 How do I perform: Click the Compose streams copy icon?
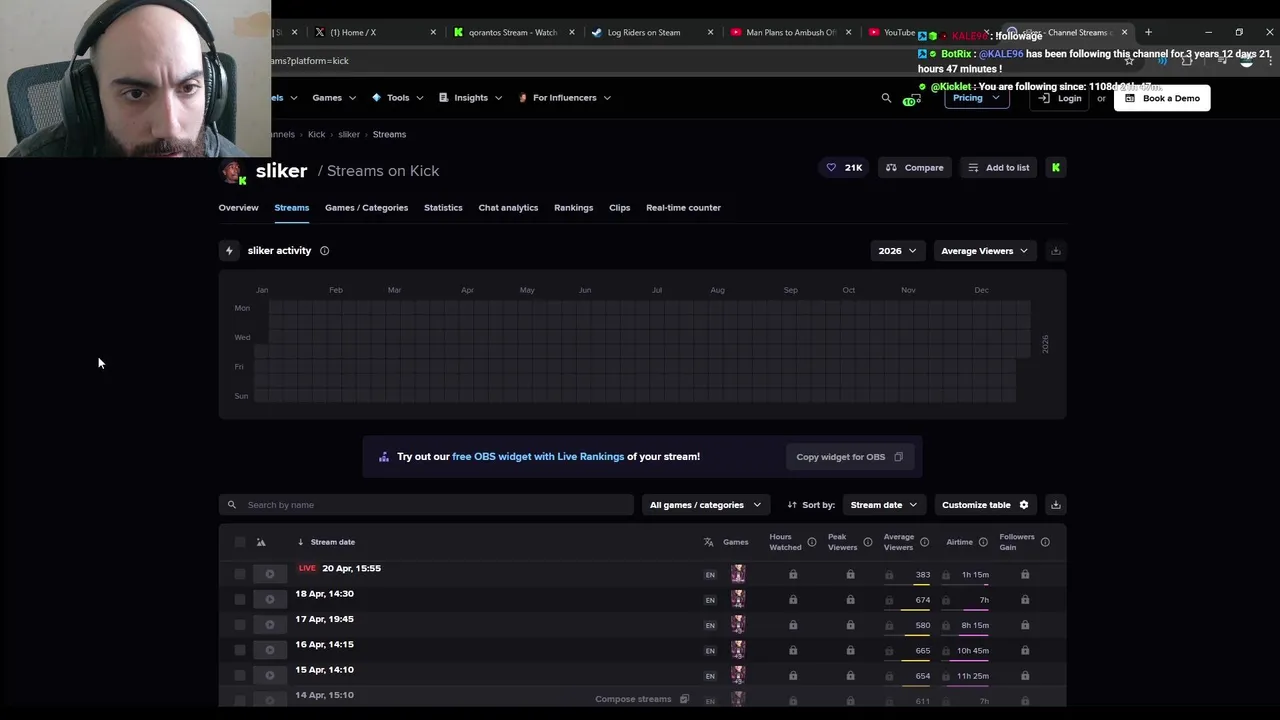click(x=684, y=699)
